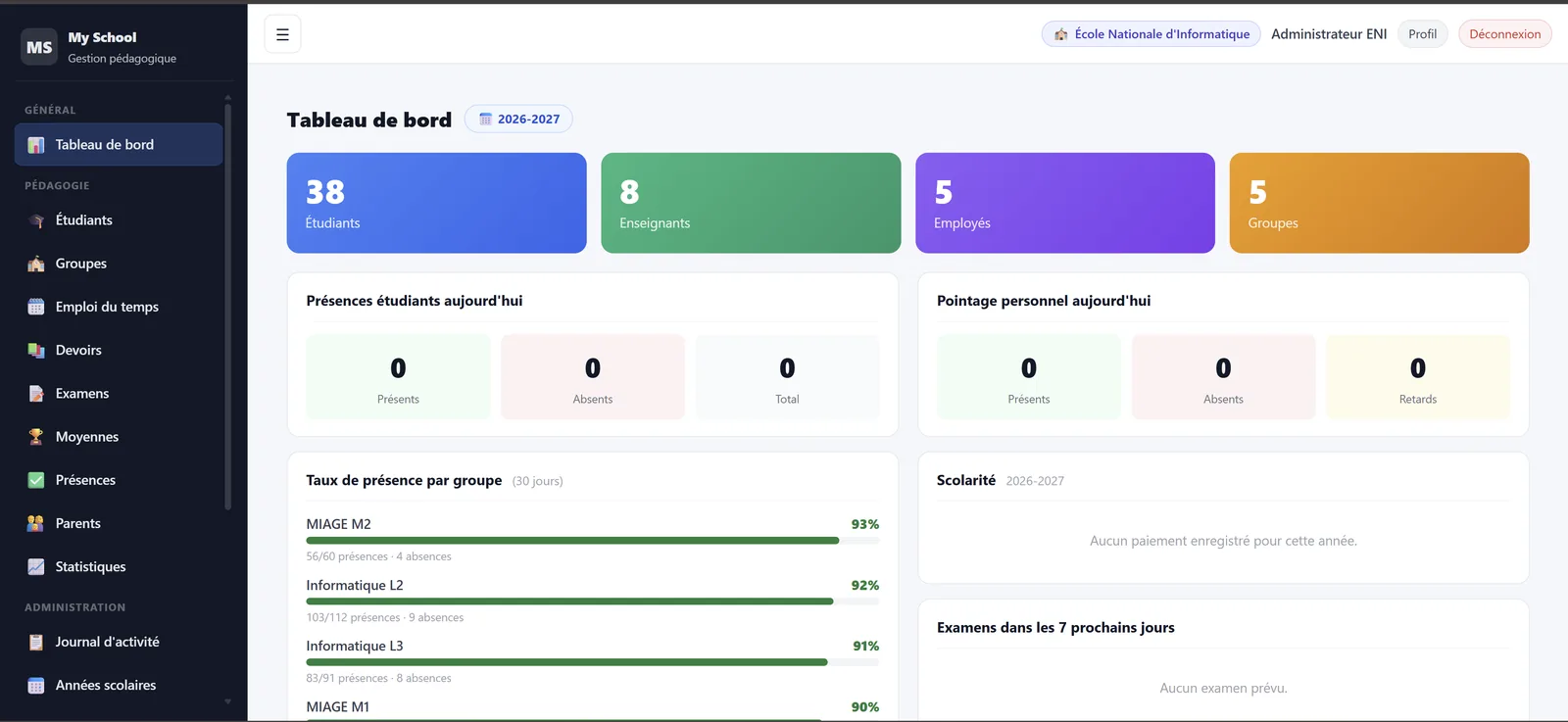Click the sidebar scrollbar

click(228, 306)
